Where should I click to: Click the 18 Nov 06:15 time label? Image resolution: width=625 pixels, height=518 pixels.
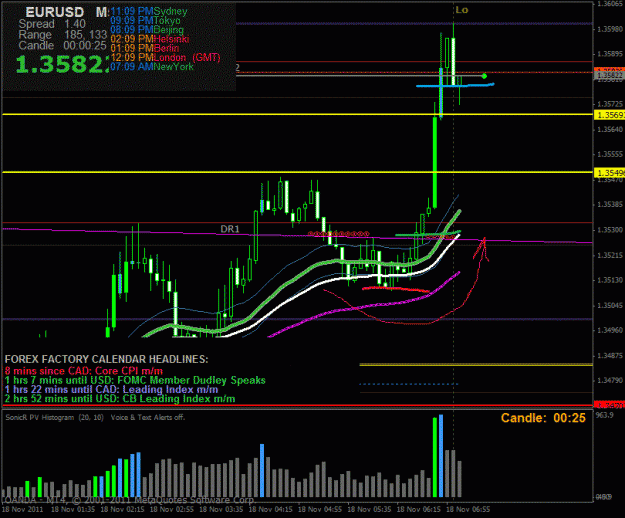[x=419, y=509]
